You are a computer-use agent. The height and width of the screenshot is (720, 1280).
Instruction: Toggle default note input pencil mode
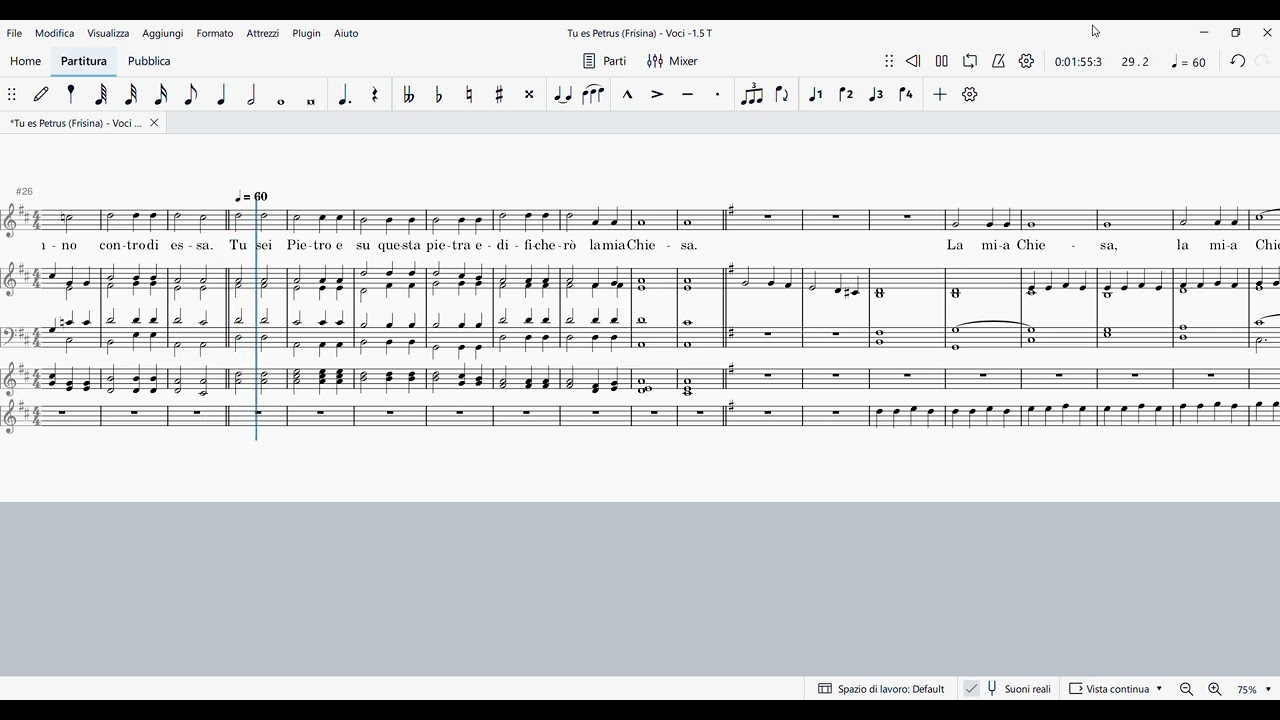[x=41, y=94]
